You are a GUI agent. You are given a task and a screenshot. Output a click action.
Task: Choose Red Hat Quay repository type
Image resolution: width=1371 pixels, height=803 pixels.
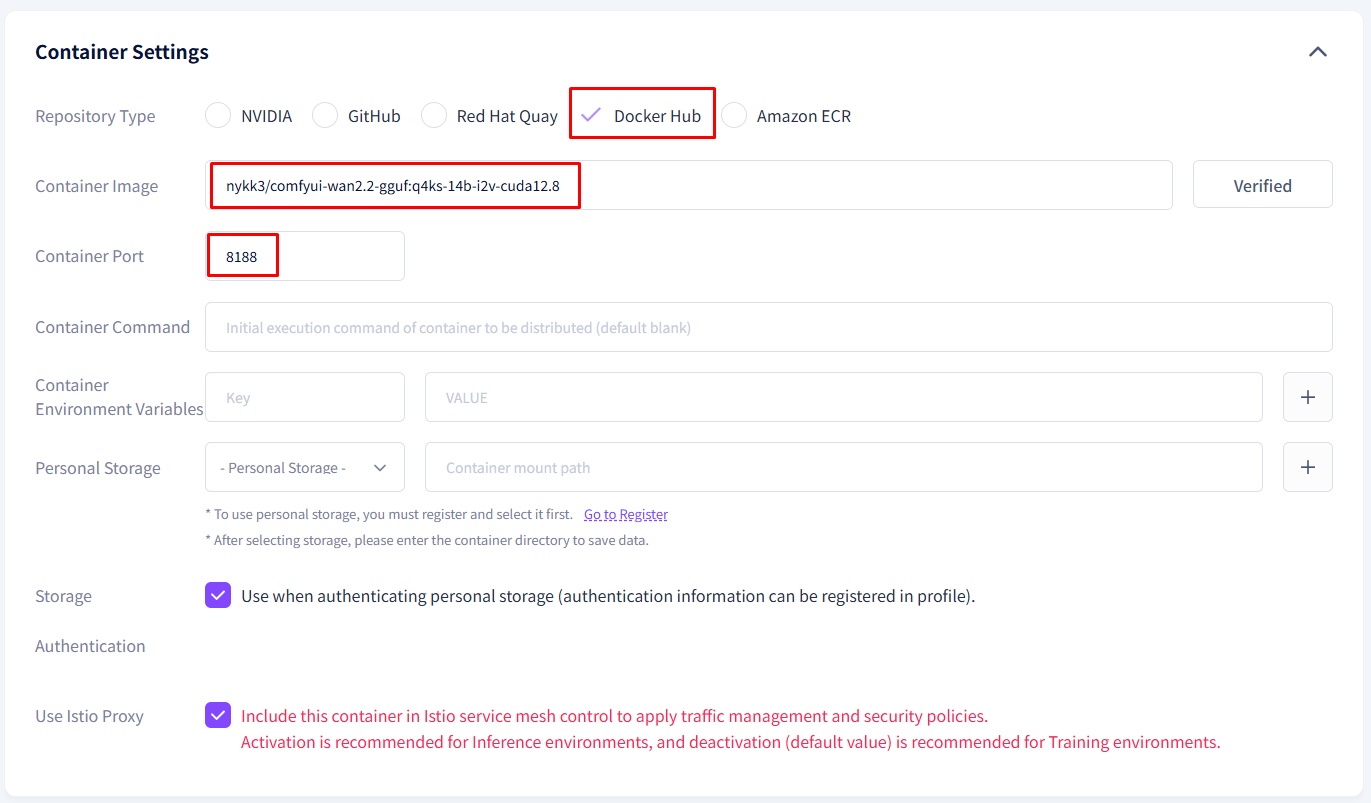pyautogui.click(x=434, y=116)
